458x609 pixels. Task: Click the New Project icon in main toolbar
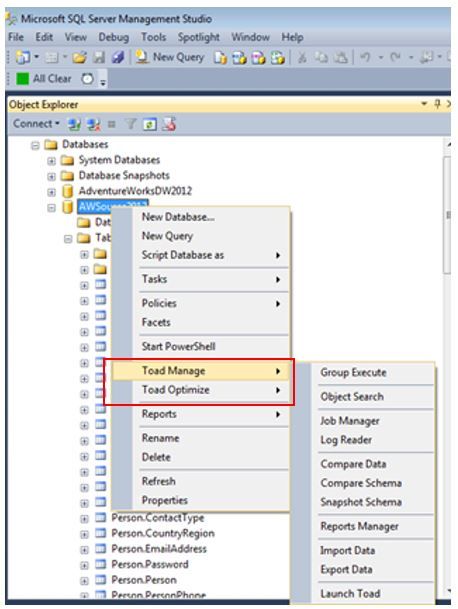click(x=23, y=57)
